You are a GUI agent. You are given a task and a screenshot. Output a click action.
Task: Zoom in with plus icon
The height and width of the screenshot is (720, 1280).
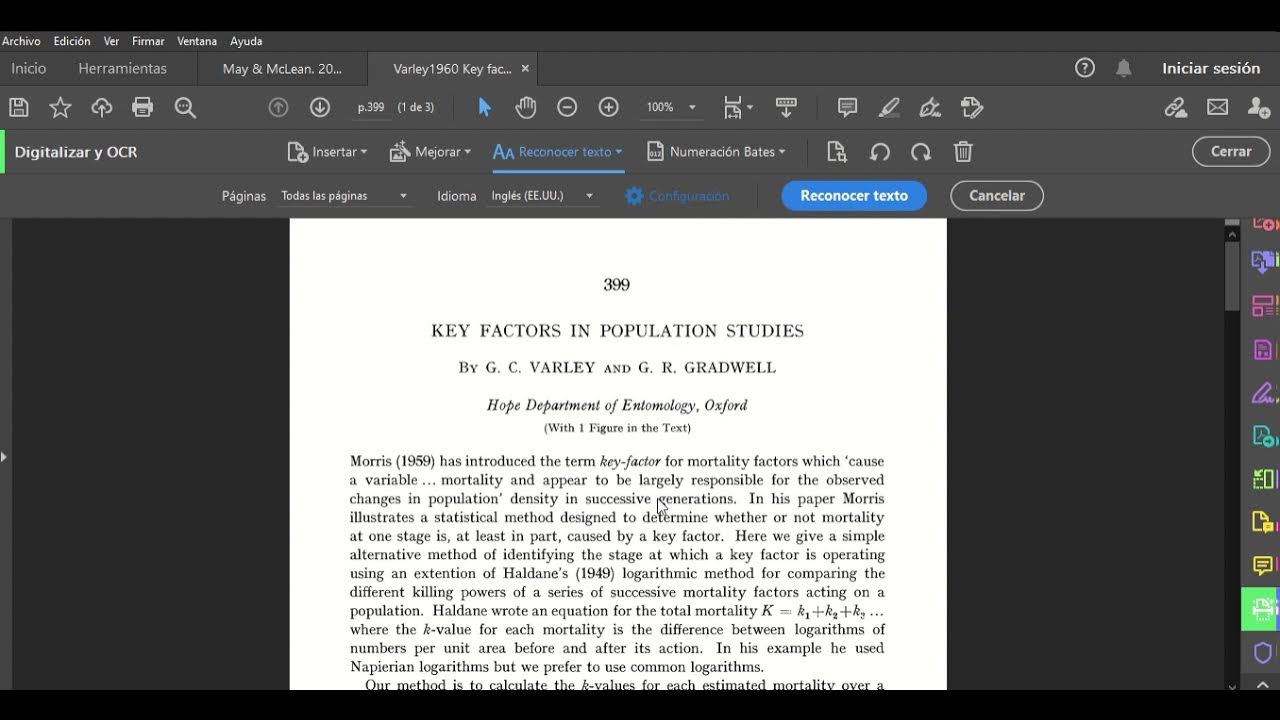click(x=608, y=107)
